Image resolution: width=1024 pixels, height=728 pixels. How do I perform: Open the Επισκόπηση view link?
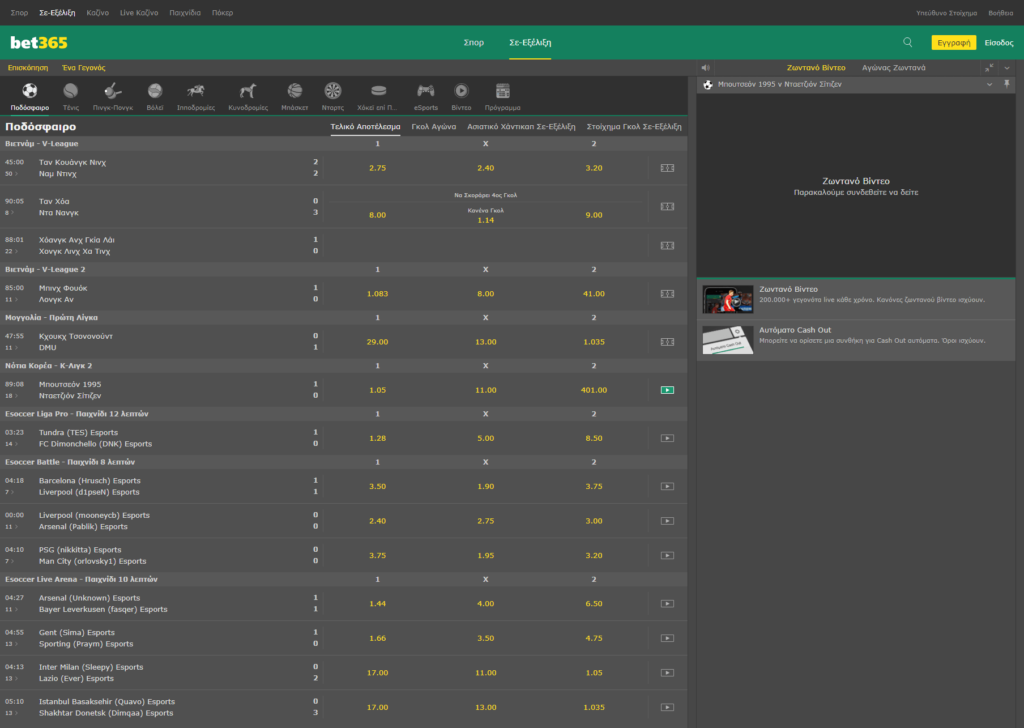pyautogui.click(x=28, y=68)
